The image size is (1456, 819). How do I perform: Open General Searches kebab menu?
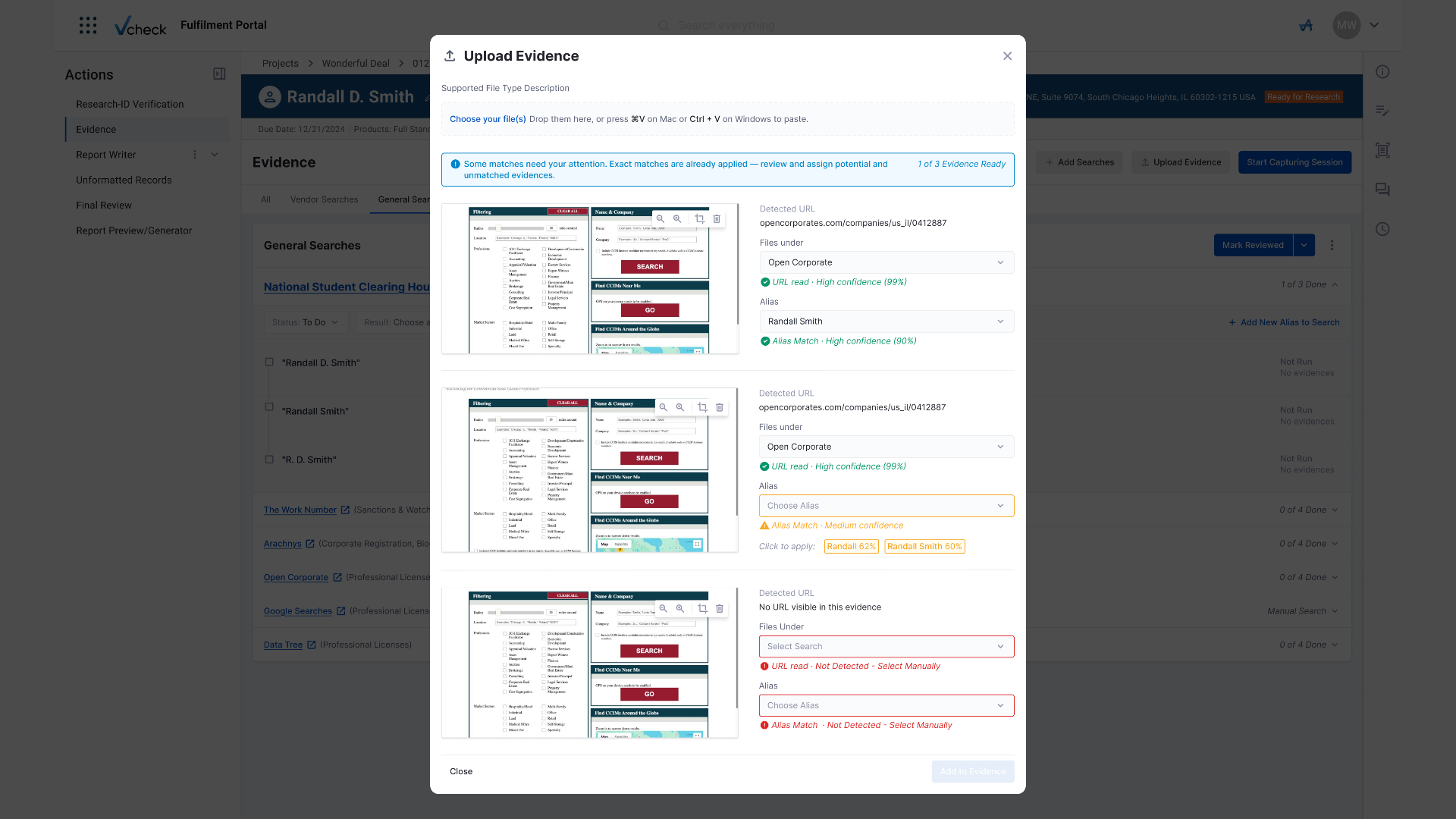point(1332,245)
